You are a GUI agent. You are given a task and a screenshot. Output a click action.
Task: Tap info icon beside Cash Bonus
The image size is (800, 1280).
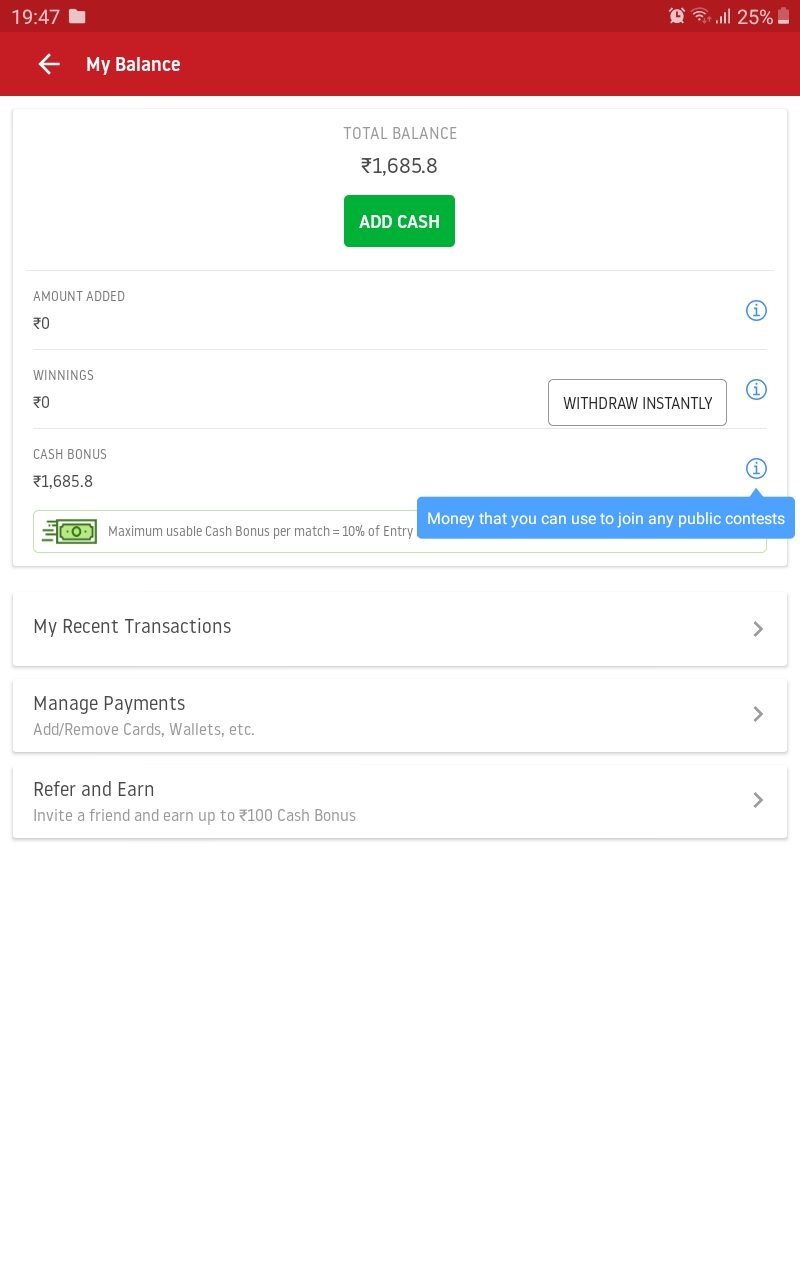click(756, 468)
